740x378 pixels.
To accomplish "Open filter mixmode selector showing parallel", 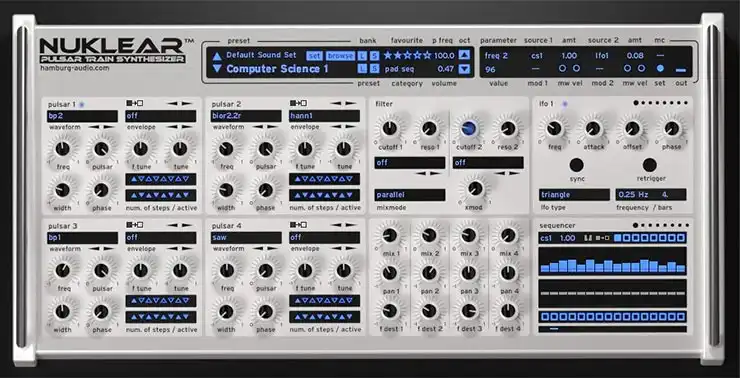I will [410, 195].
